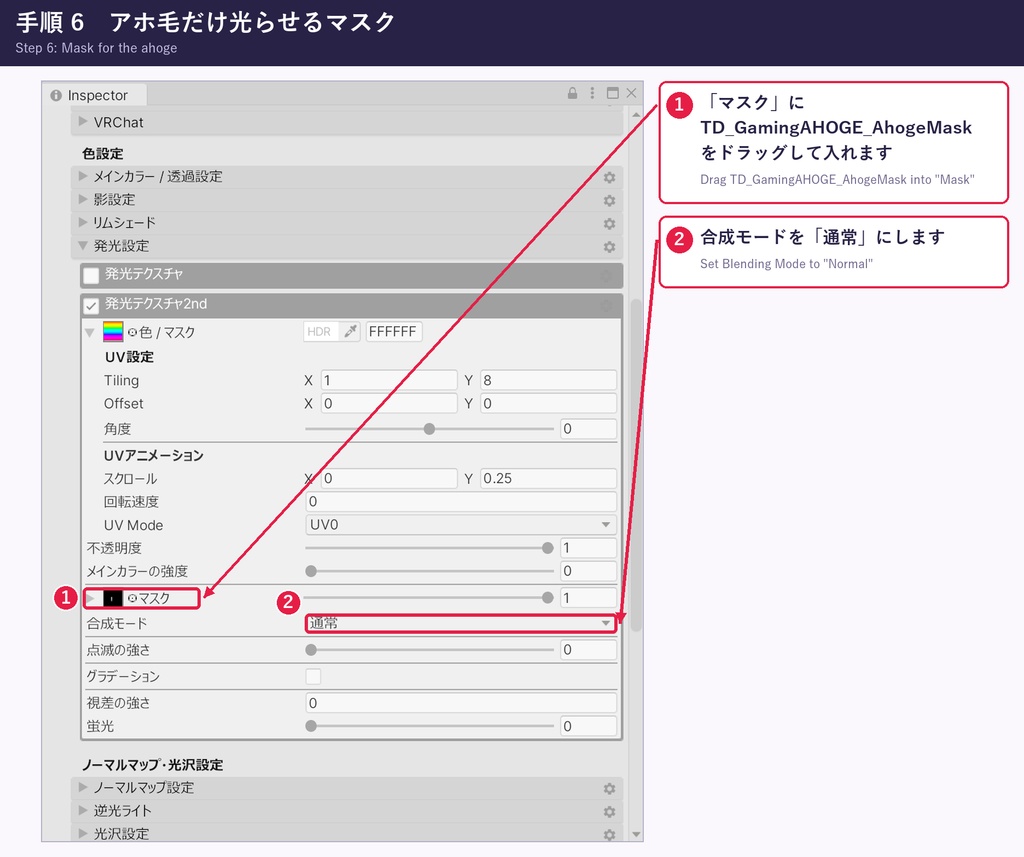Expand the リムシェード section
The height and width of the screenshot is (857, 1024).
pos(83,222)
